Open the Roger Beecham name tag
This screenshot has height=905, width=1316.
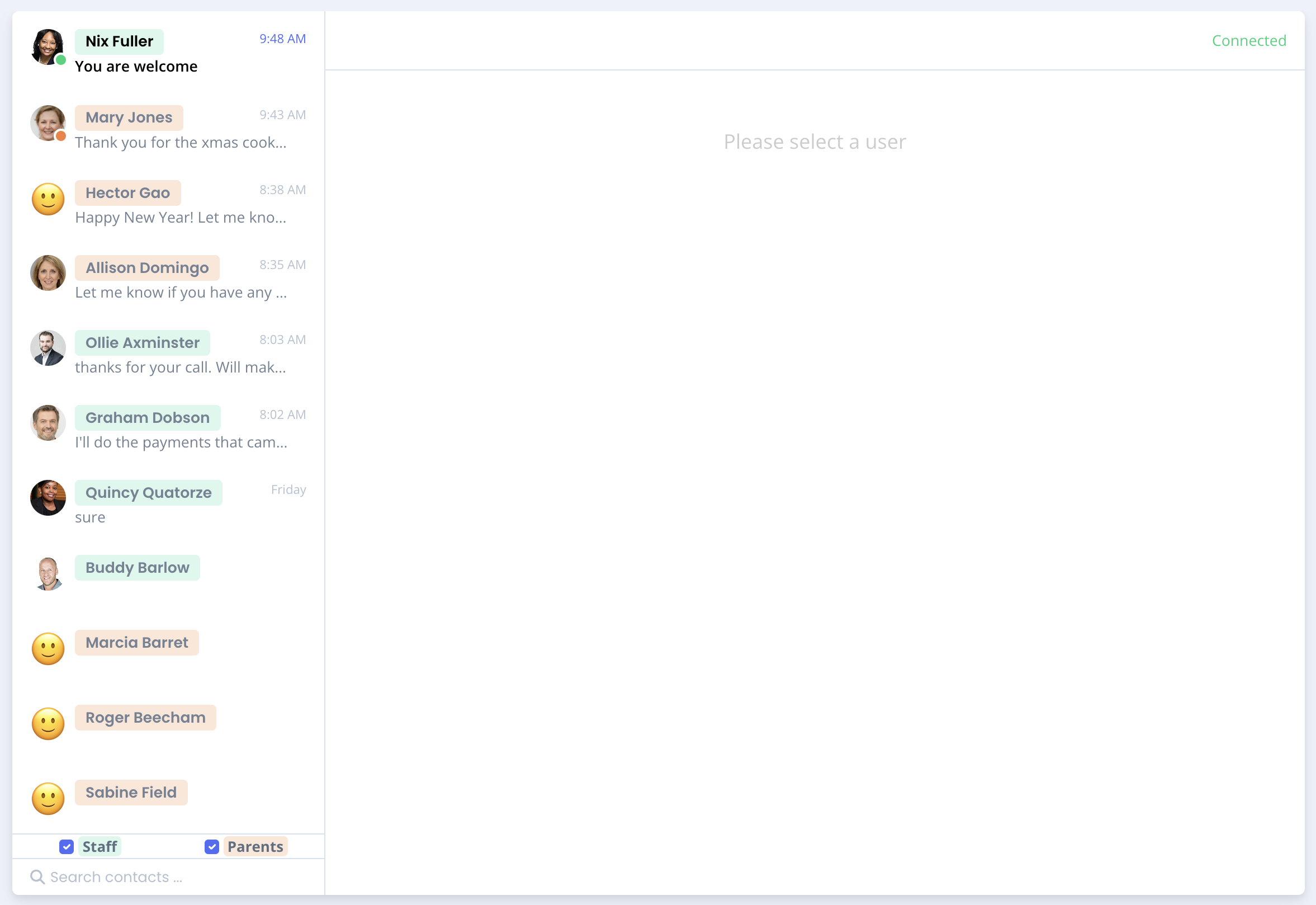click(x=145, y=717)
